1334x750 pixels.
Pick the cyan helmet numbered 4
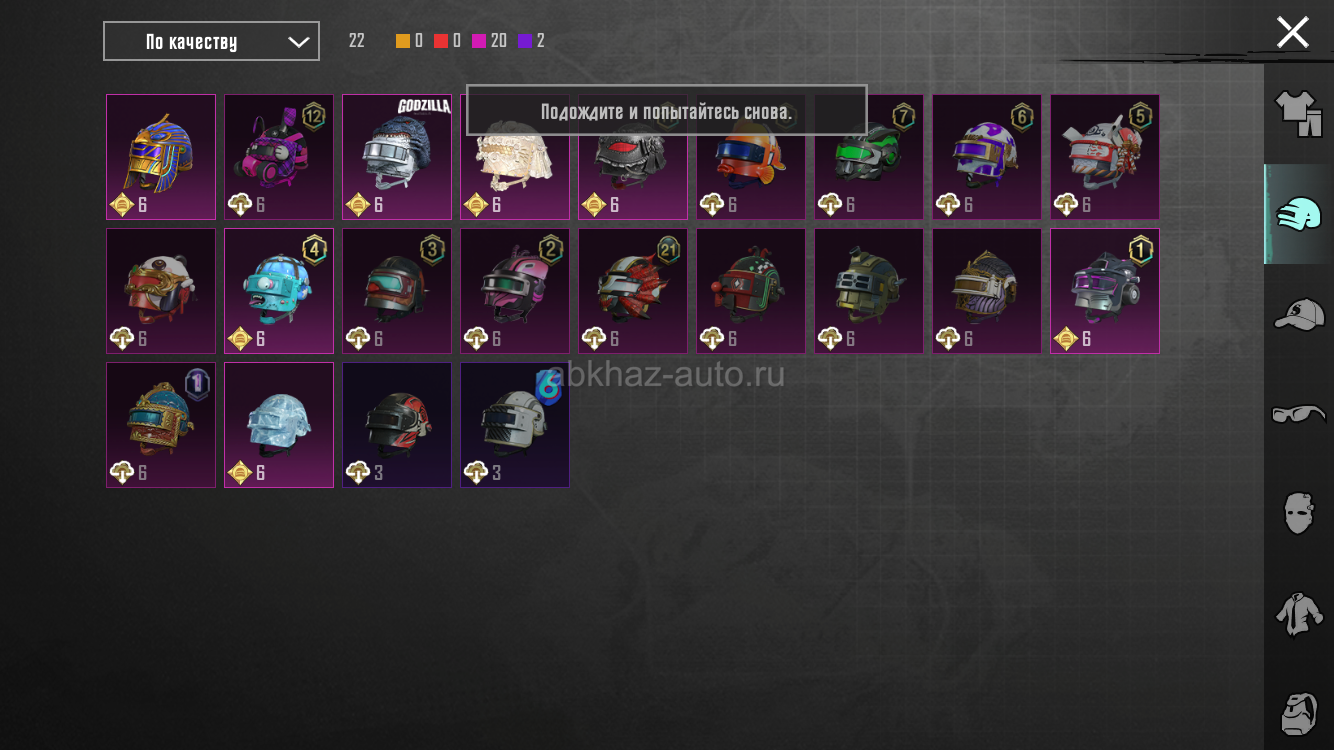[279, 291]
